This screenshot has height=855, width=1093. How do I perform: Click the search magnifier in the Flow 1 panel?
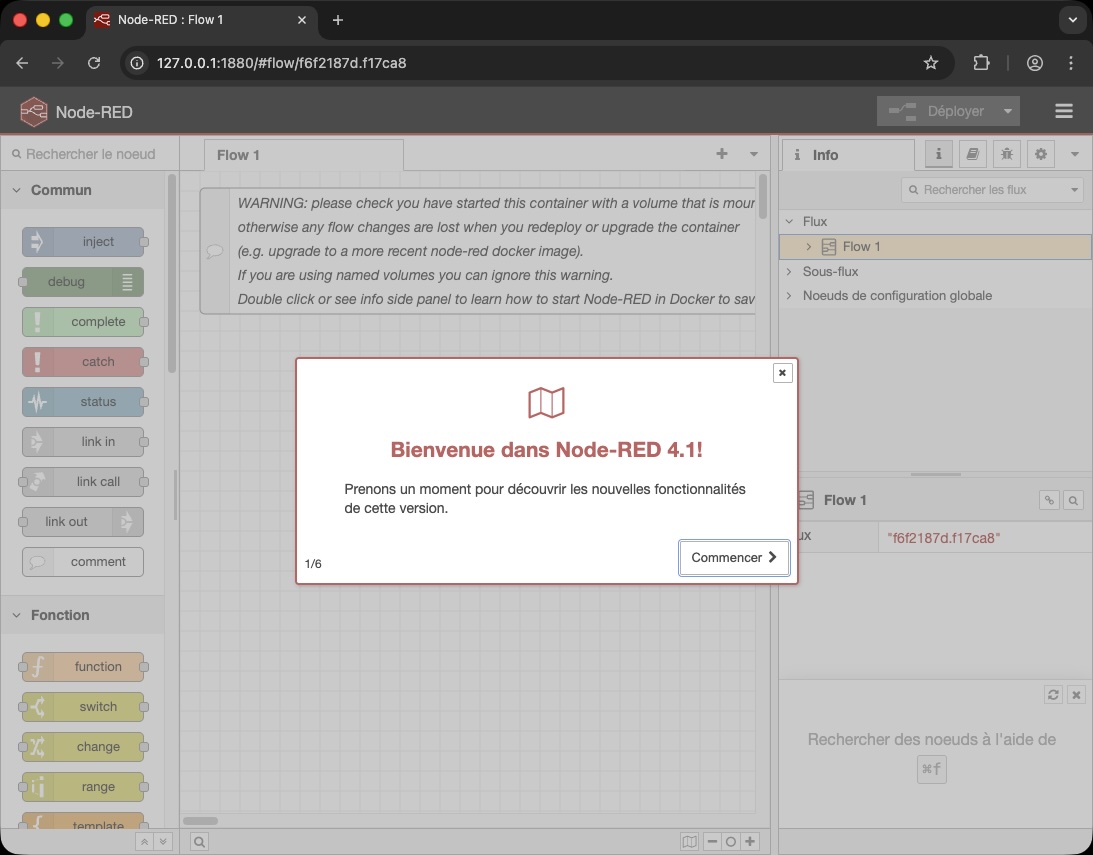coord(1073,500)
